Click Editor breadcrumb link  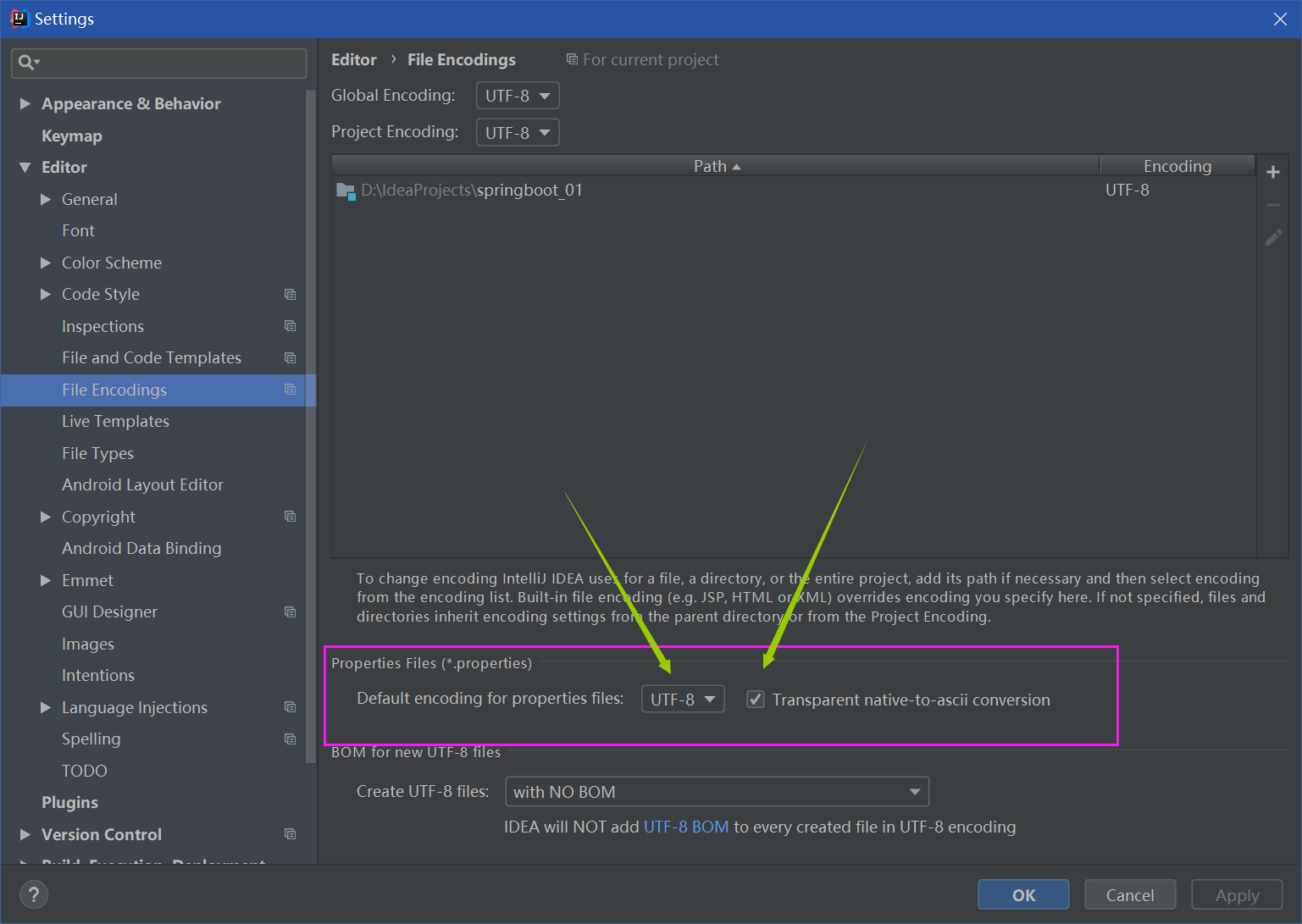pyautogui.click(x=353, y=59)
